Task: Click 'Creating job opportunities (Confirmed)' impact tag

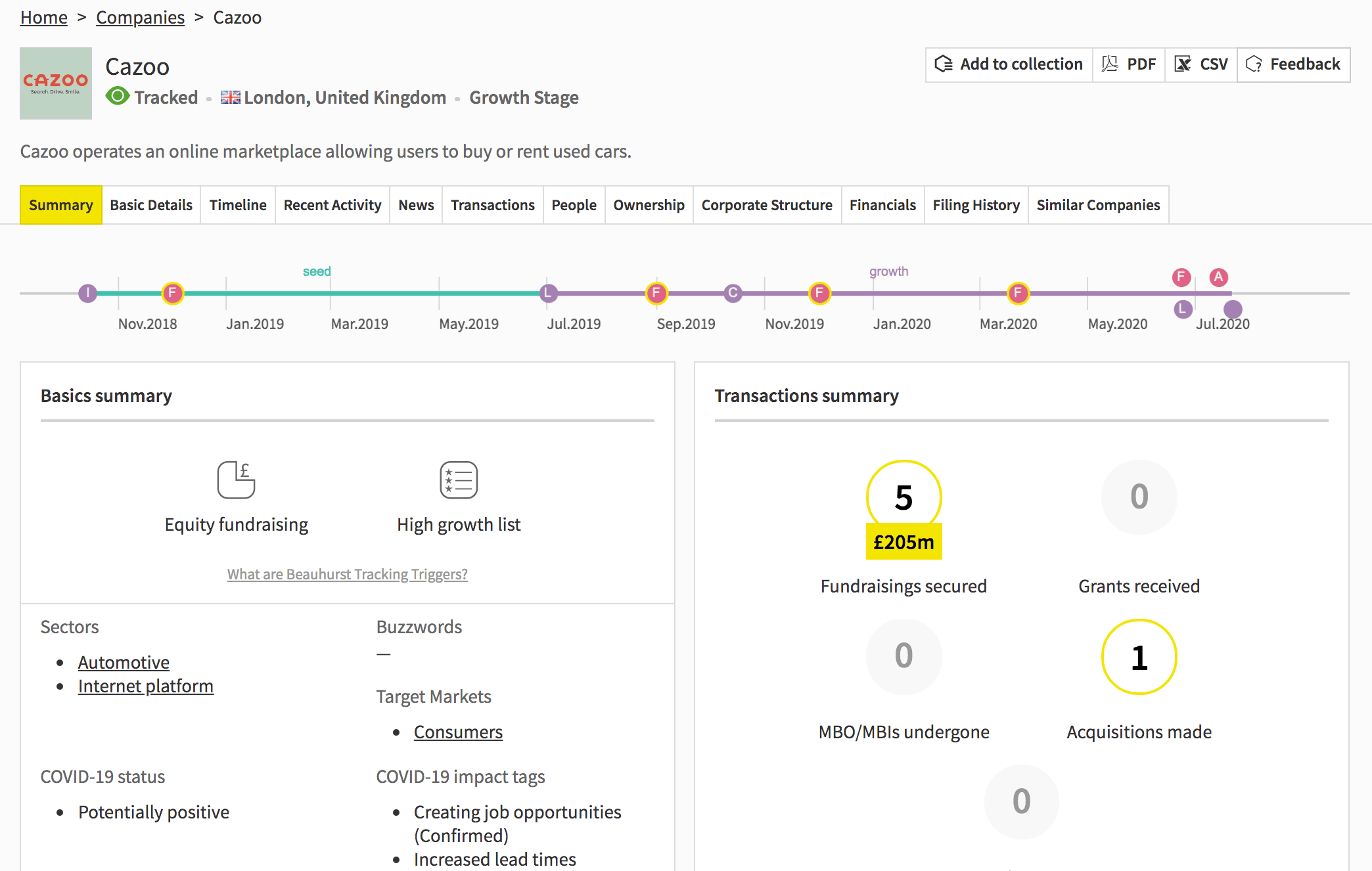Action: point(518,824)
